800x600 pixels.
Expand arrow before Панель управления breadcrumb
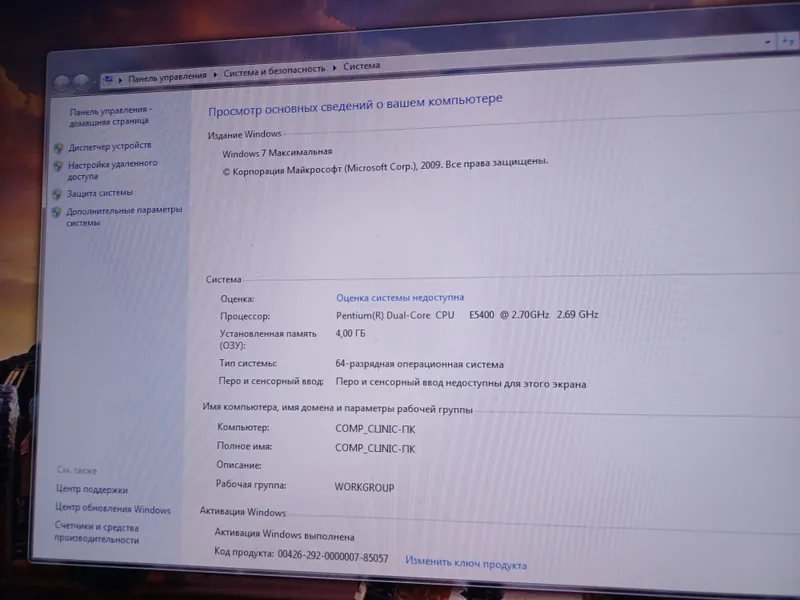coord(120,80)
